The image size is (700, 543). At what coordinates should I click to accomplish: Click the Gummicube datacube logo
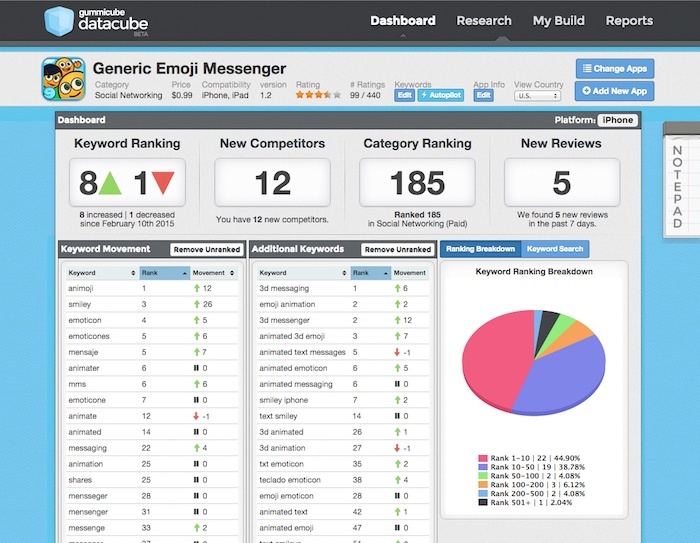coord(96,21)
